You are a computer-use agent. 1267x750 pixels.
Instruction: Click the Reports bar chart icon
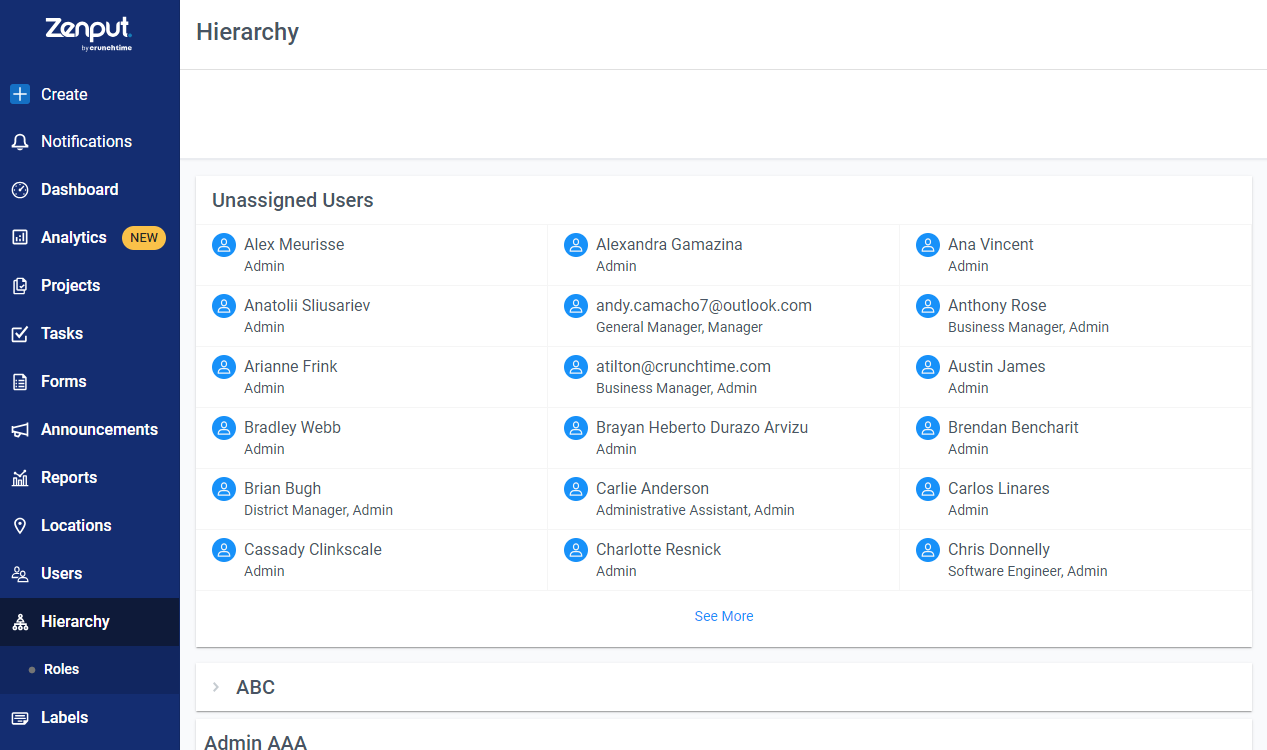click(x=20, y=478)
